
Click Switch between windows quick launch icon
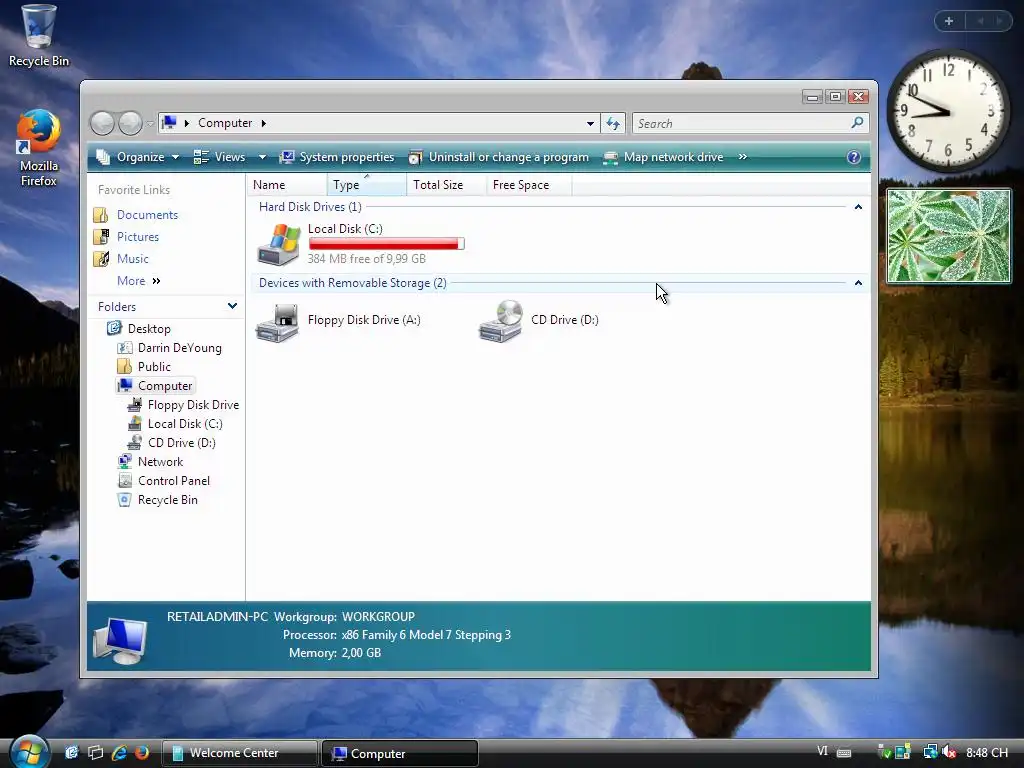[95, 753]
